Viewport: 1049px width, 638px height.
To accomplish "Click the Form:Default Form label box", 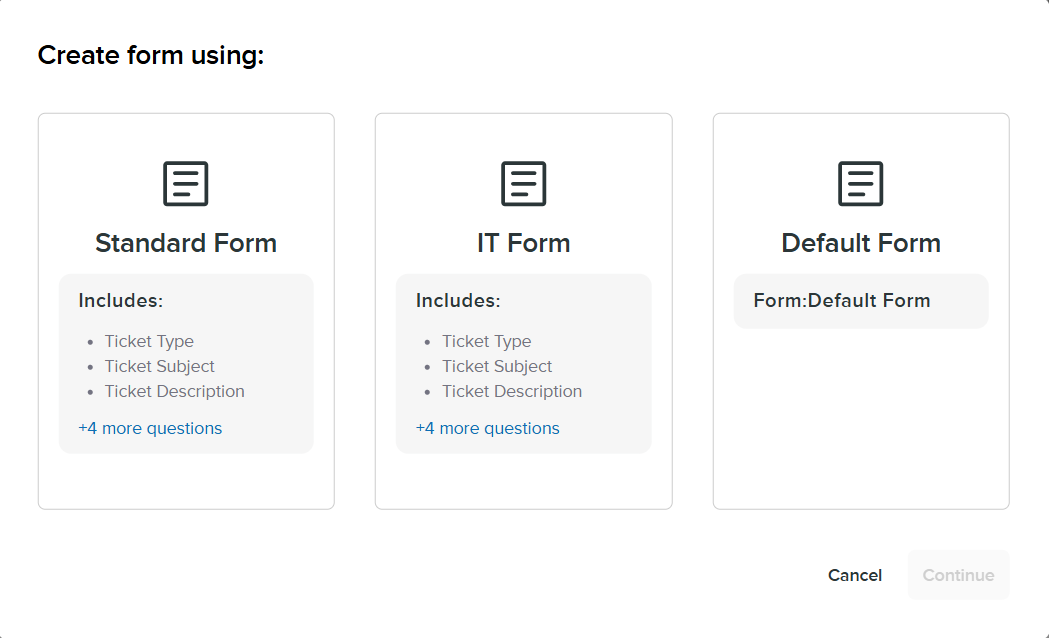I will (x=860, y=301).
